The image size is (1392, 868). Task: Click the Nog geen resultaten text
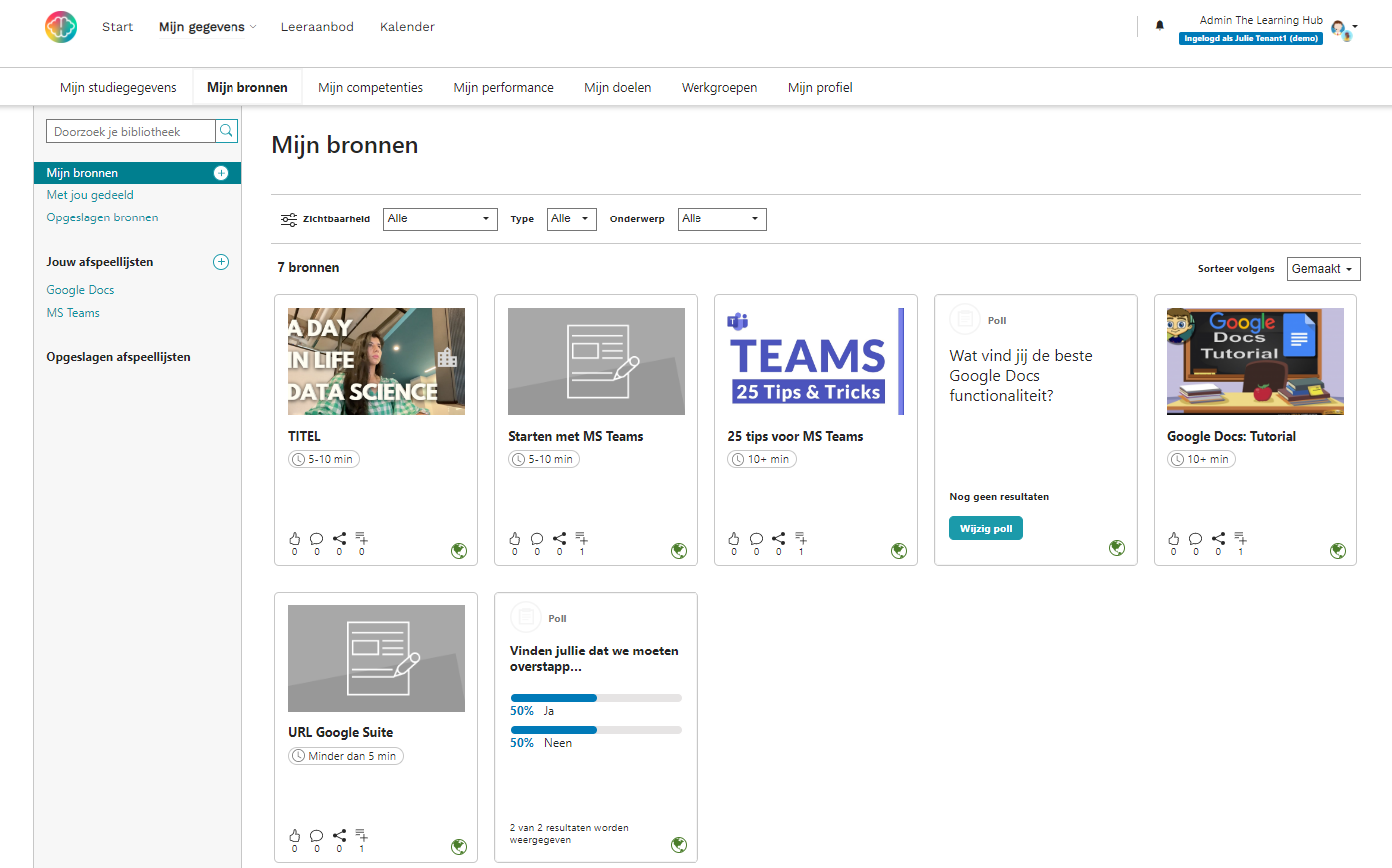point(999,497)
